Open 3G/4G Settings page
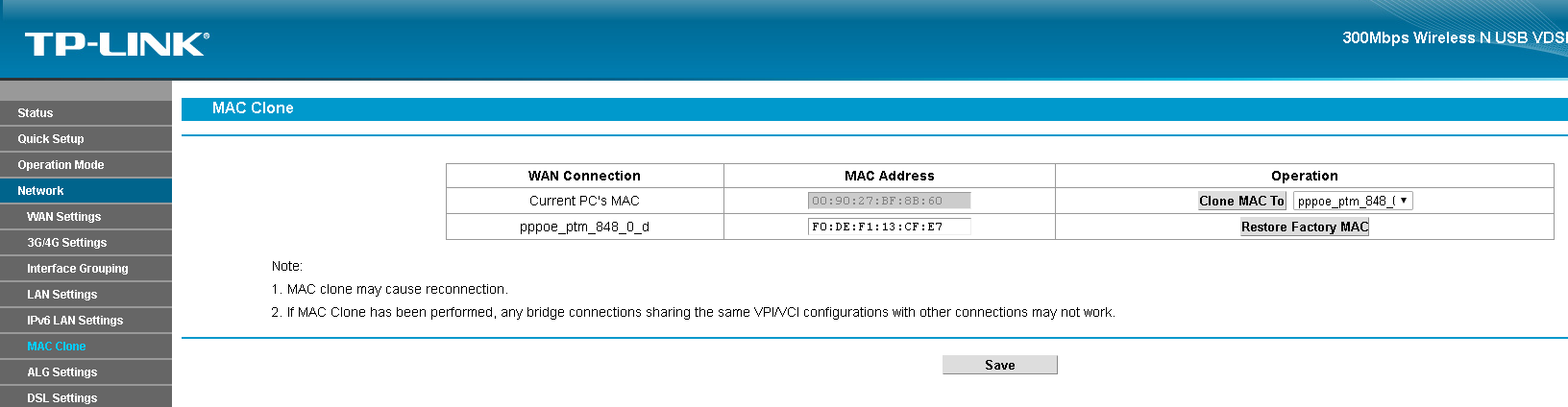Viewport: 1568px width, 407px height. (x=66, y=243)
